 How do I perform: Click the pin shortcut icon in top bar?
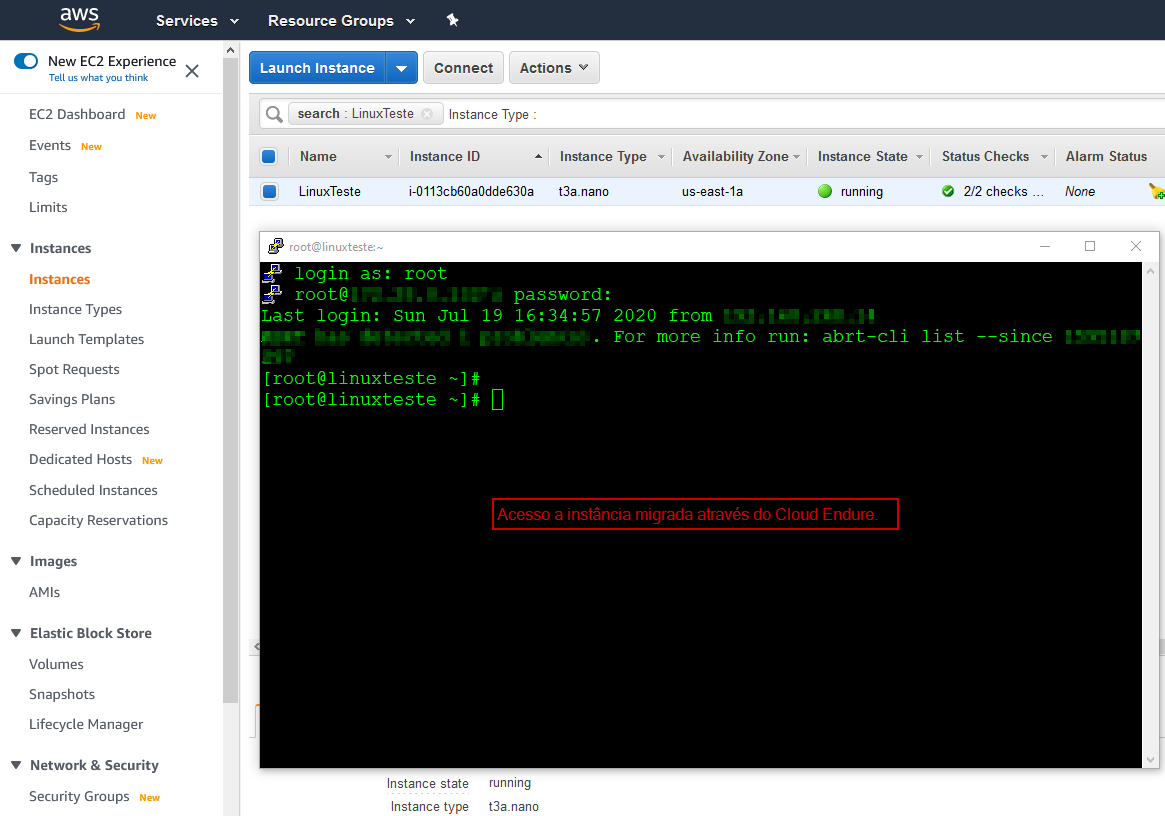coord(452,20)
